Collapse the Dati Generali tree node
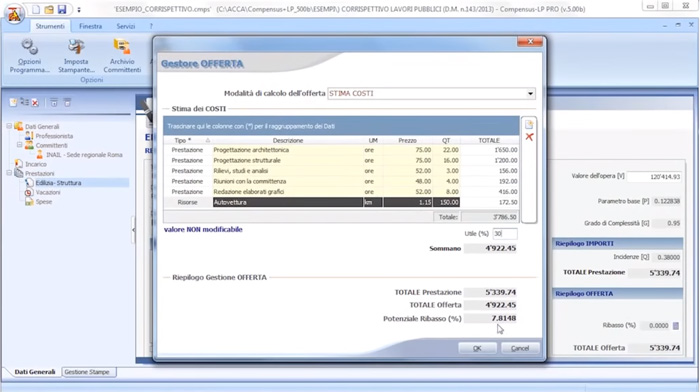 point(9,126)
